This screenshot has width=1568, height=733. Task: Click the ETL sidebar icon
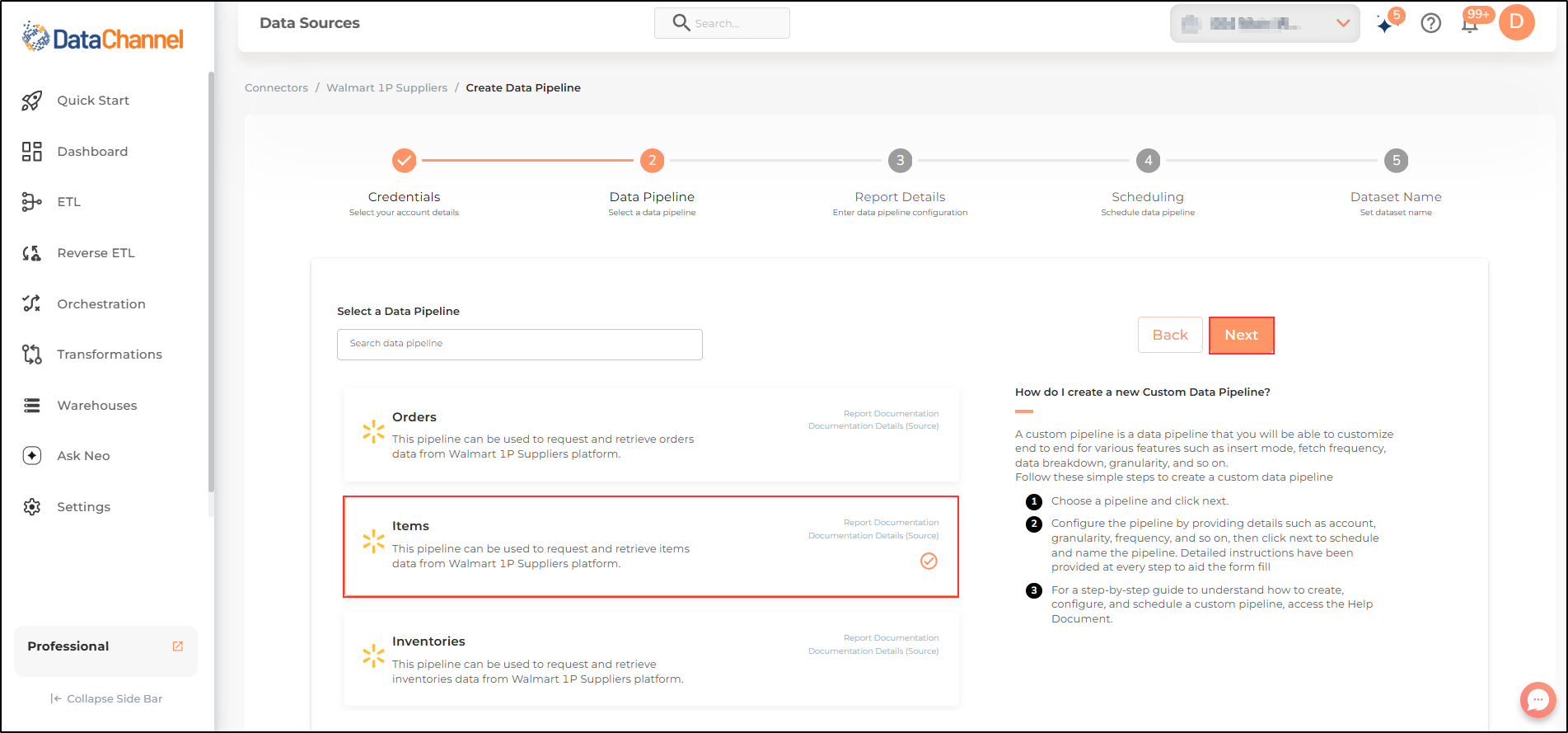click(31, 202)
